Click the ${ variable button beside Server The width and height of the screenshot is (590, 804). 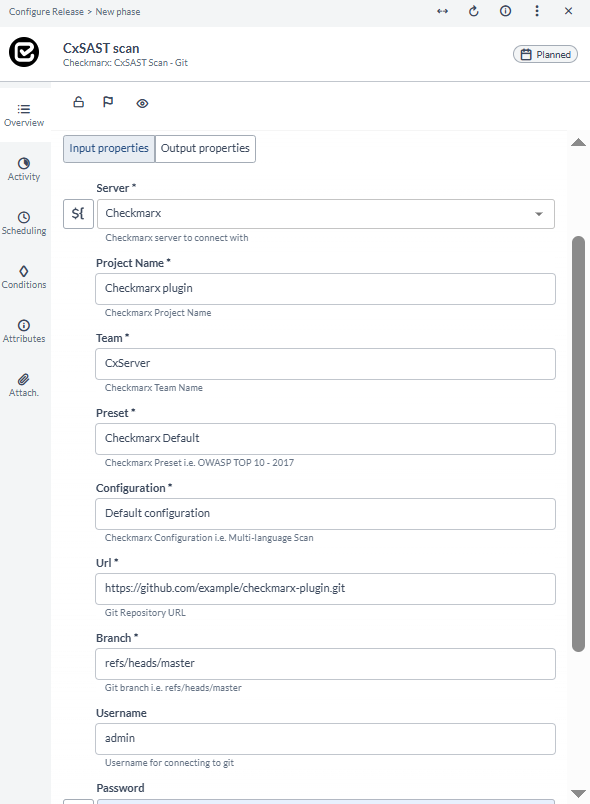[x=78, y=214]
